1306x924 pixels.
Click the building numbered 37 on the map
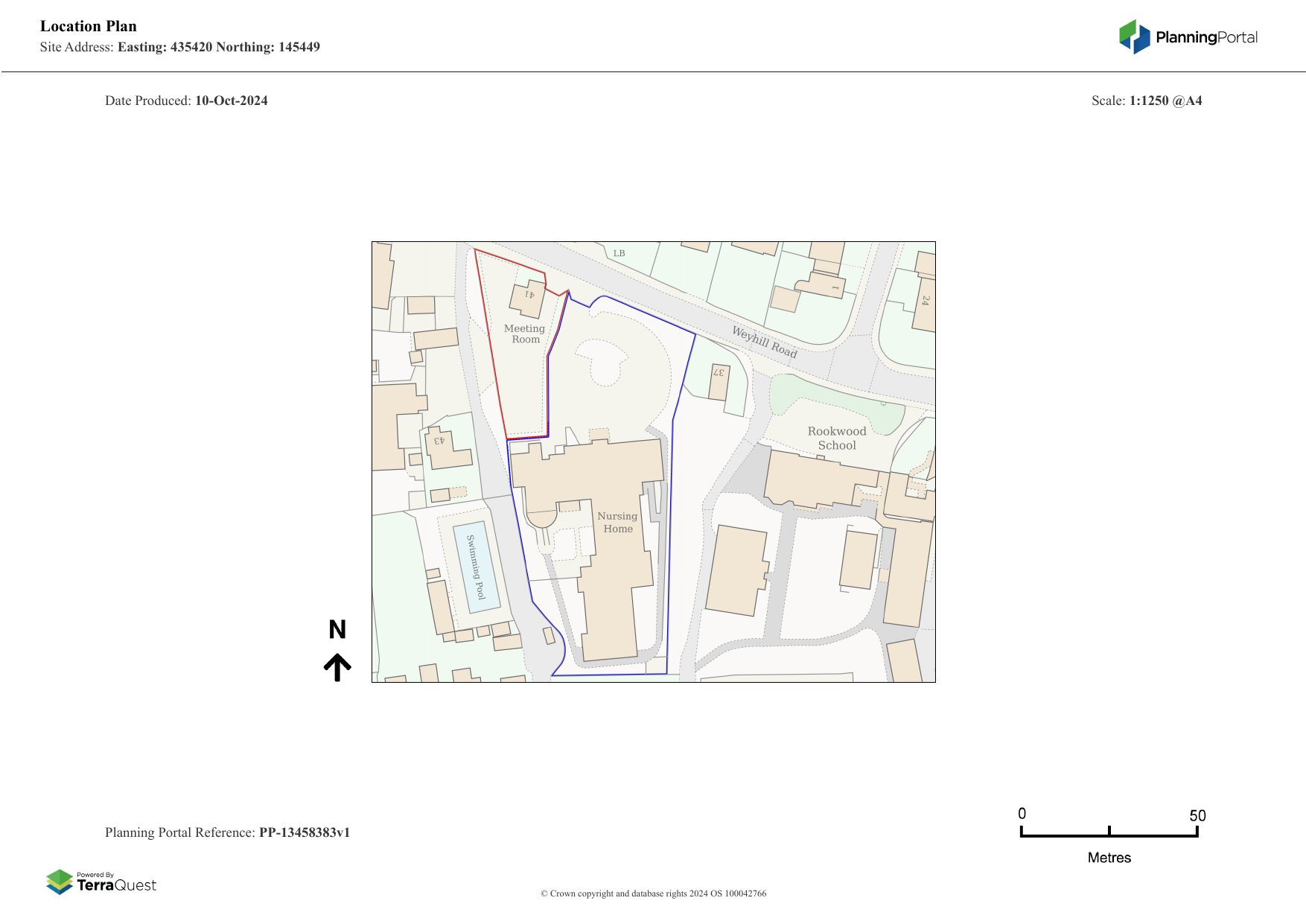point(719,380)
